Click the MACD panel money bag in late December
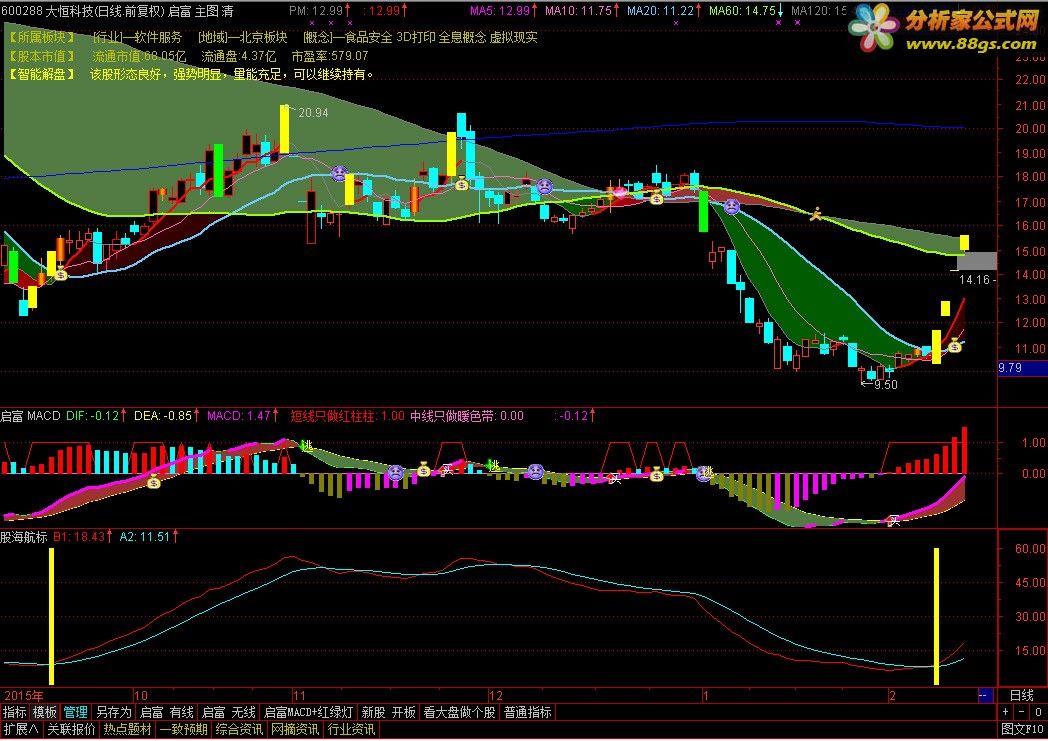 click(x=657, y=475)
